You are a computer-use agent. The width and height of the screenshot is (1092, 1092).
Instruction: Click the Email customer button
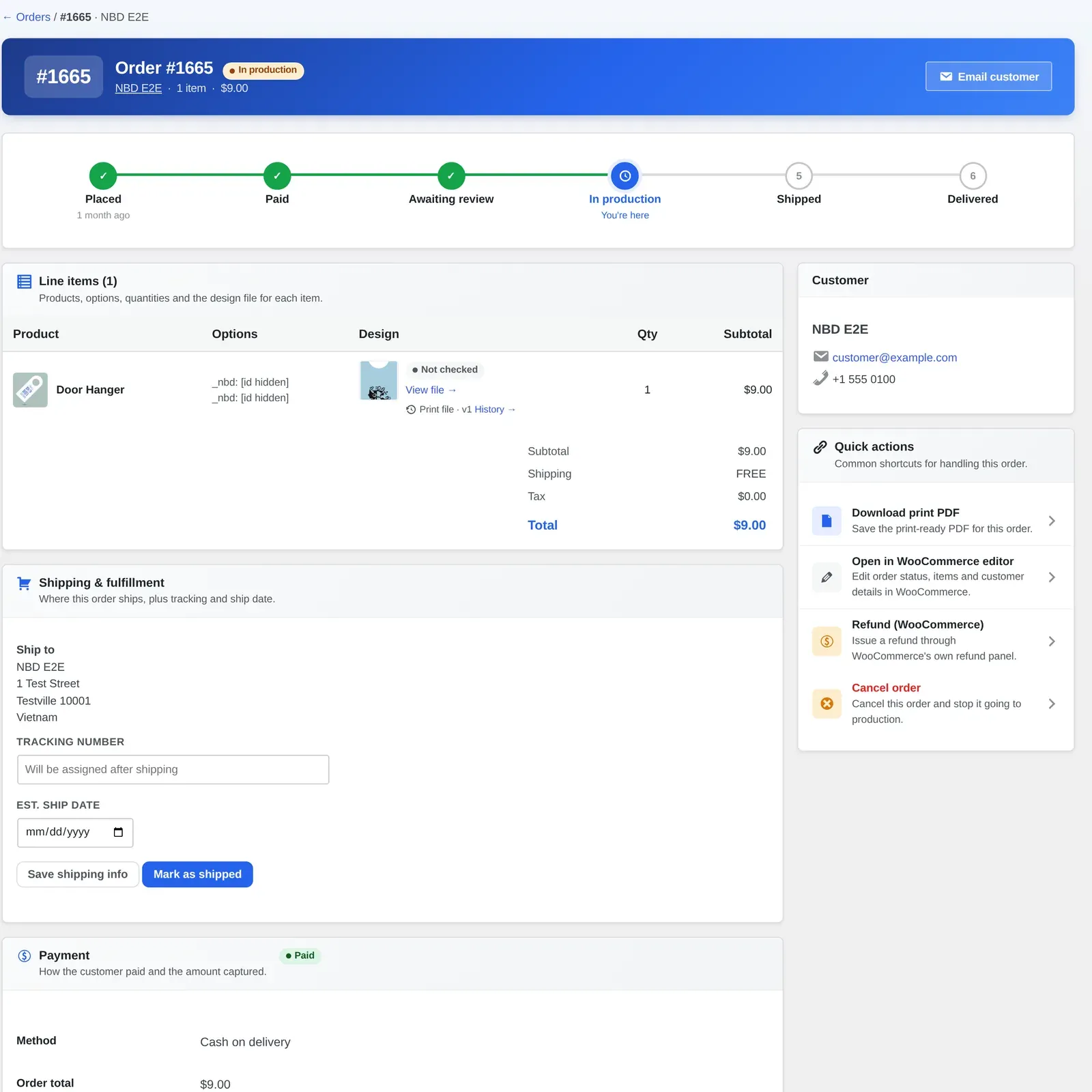click(x=988, y=76)
